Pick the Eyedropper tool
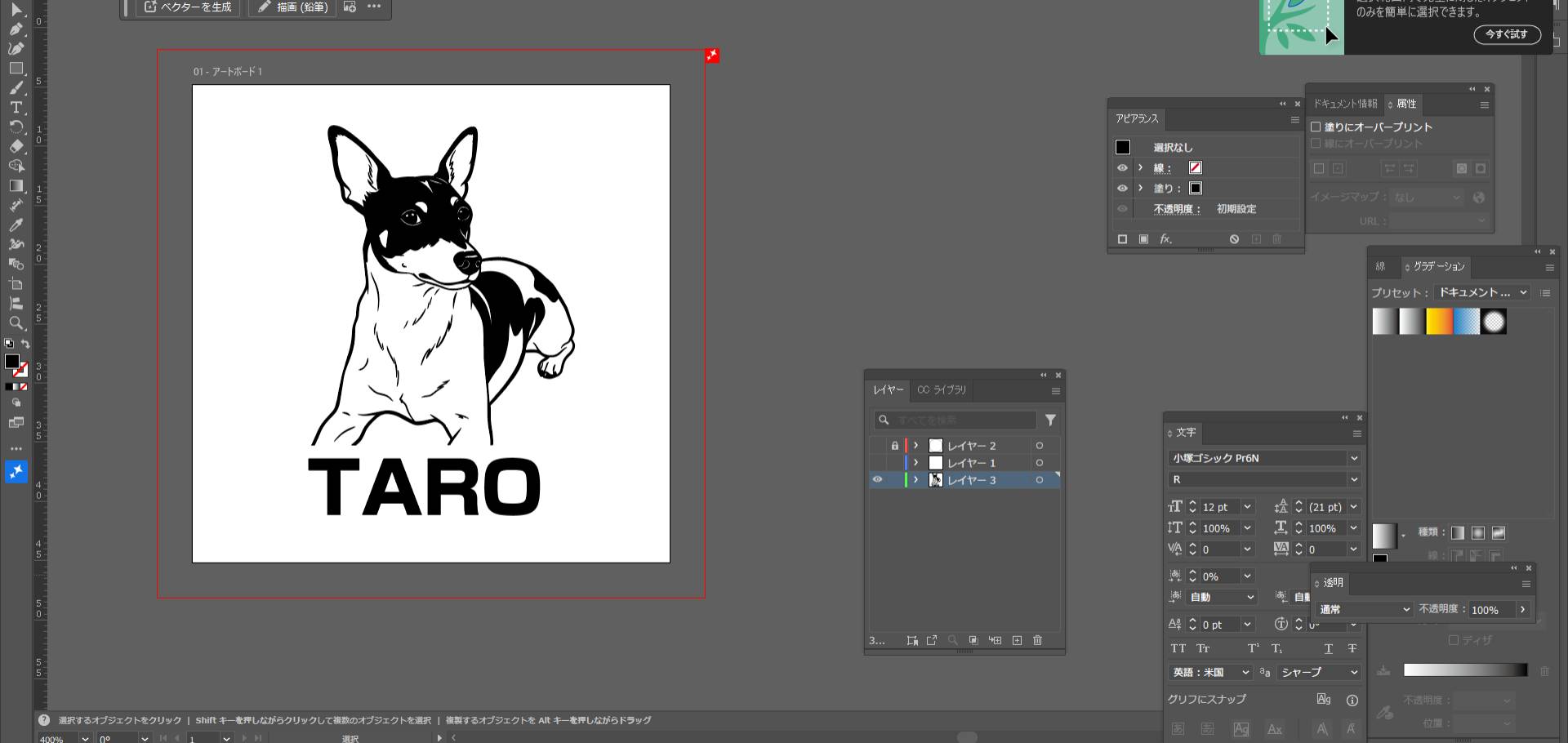This screenshot has width=1568, height=743. pyautogui.click(x=16, y=225)
